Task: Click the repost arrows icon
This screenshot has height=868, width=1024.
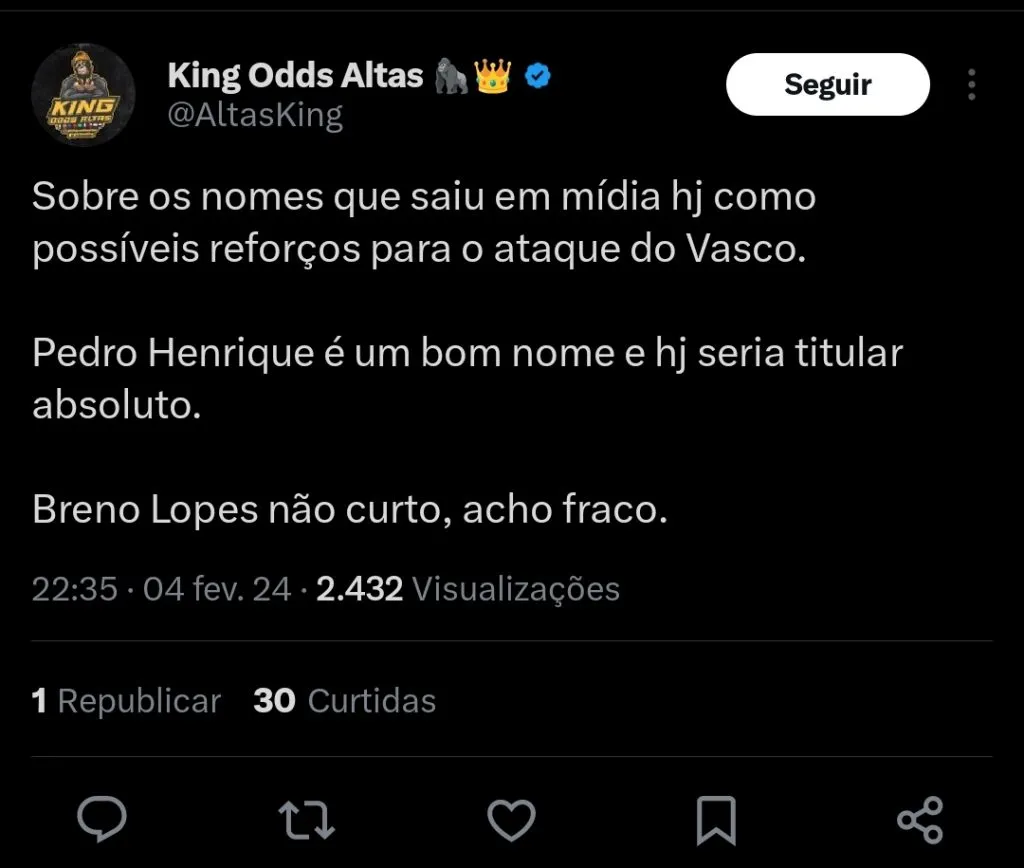Action: (306, 820)
